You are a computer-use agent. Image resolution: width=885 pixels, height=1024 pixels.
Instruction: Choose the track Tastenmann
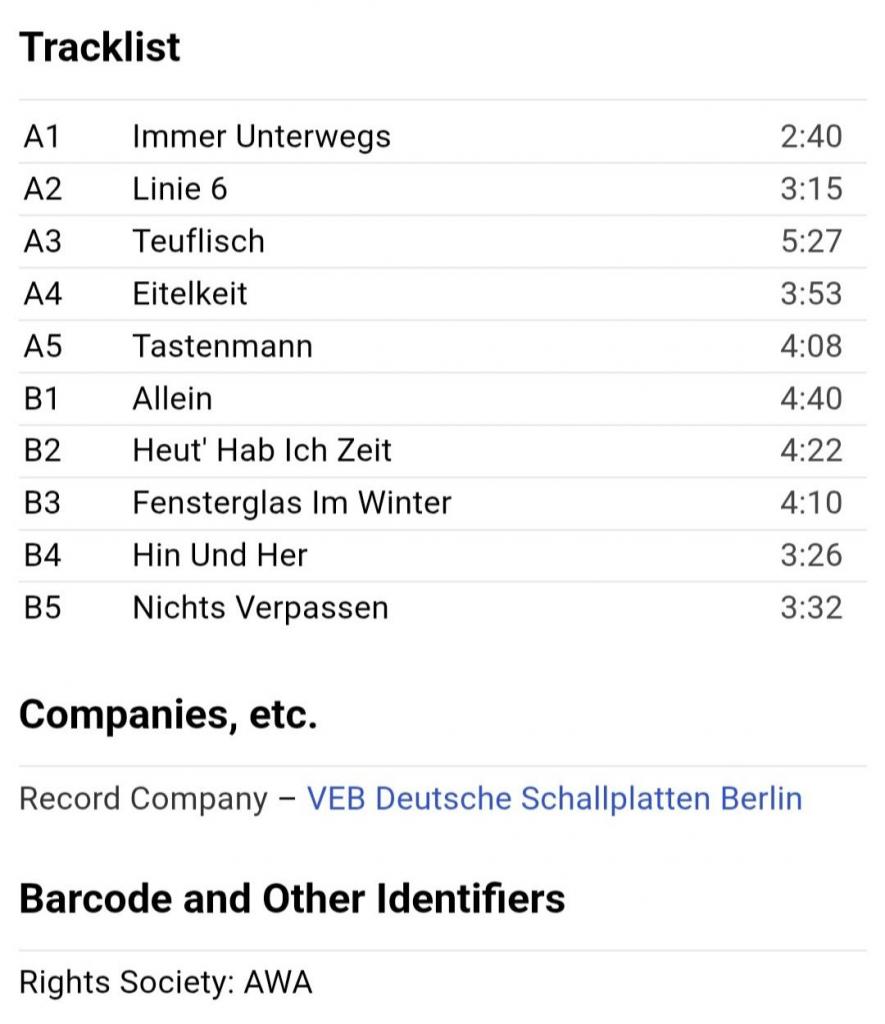(x=222, y=346)
